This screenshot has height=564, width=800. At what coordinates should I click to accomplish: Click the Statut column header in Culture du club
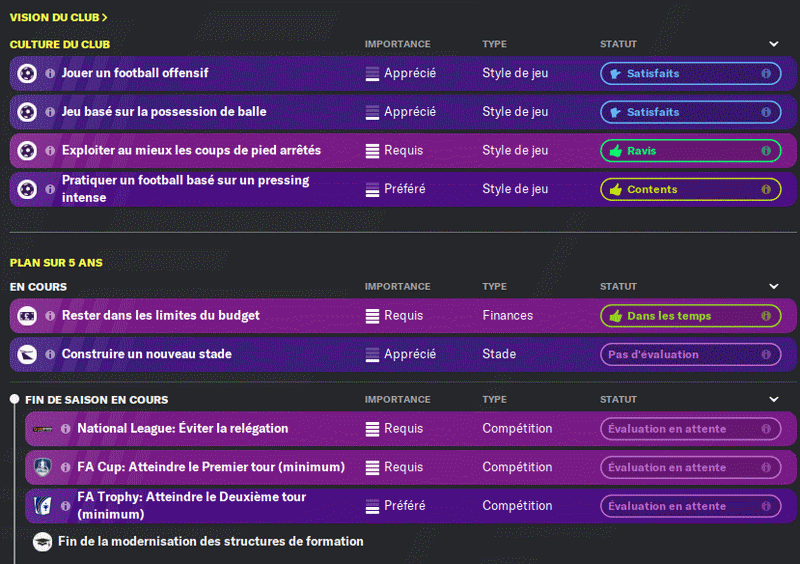pos(618,44)
